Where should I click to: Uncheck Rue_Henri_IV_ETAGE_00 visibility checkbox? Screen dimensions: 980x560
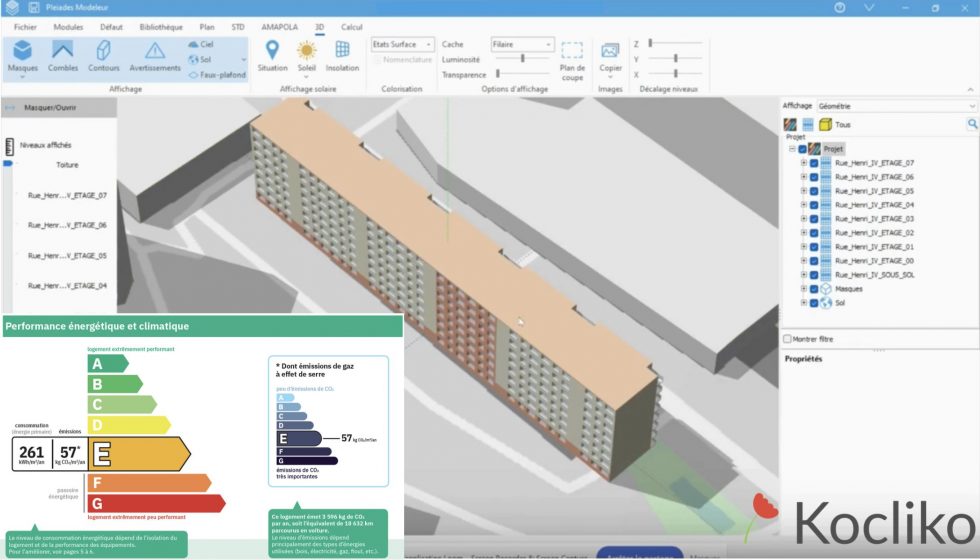click(814, 261)
